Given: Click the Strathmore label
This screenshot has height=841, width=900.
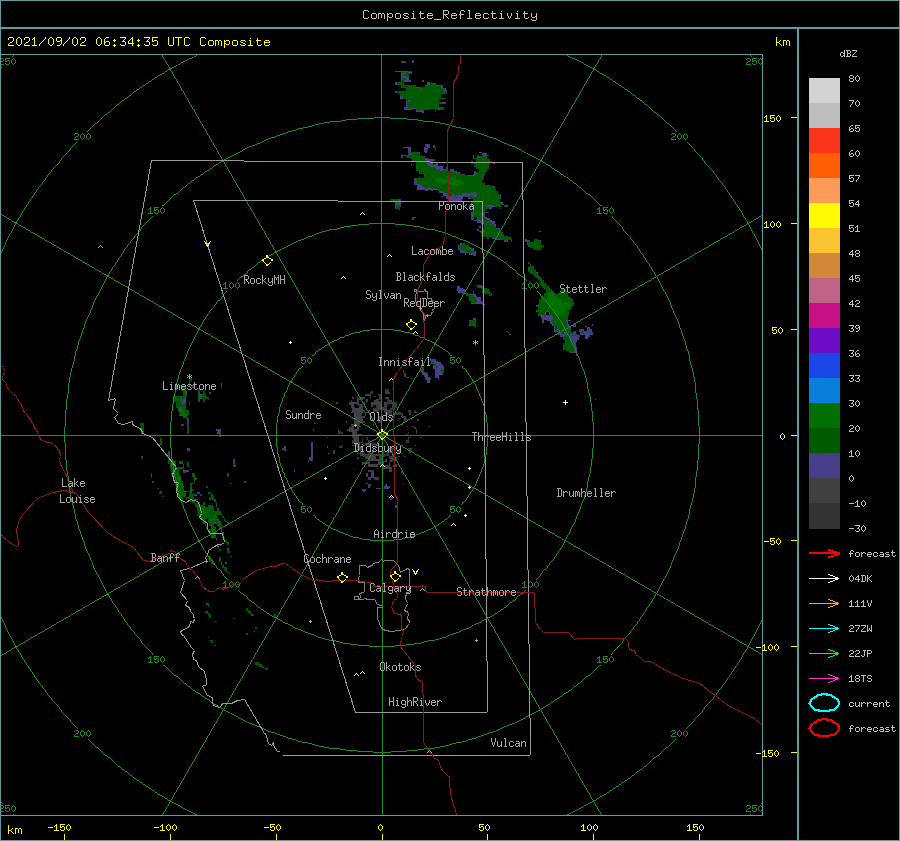Looking at the screenshot, I should 486,592.
